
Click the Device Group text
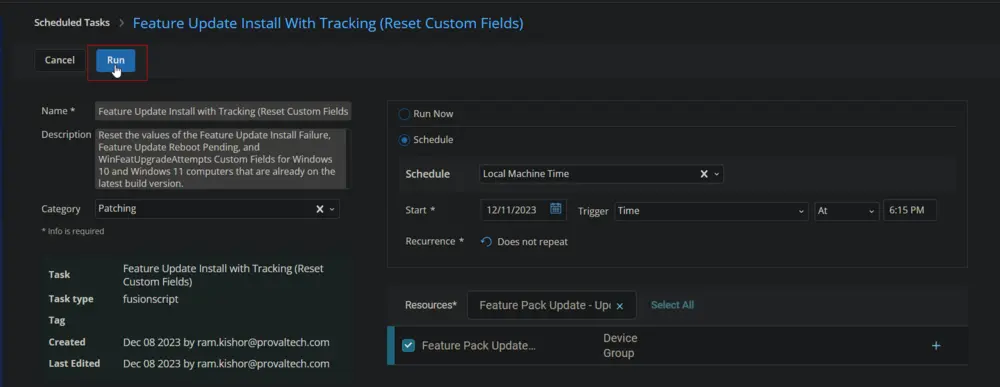620,346
